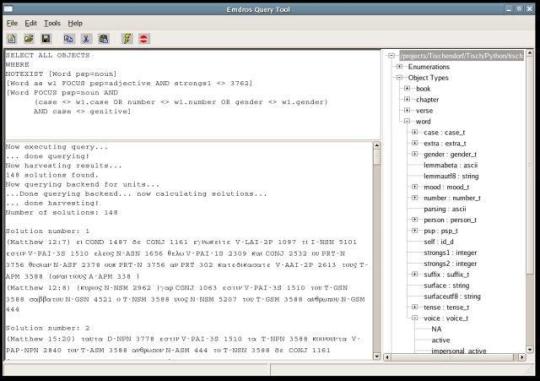The image size is (540, 381).
Task: Click the Paste clipboard toolbar icon
Action: [103, 39]
